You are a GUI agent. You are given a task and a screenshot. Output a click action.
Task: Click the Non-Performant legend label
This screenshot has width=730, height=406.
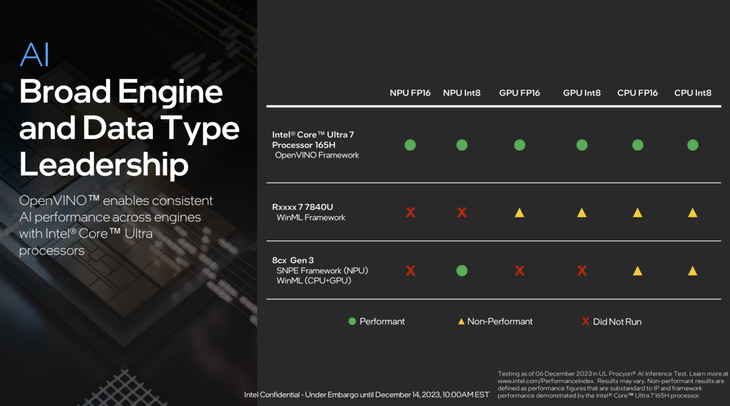point(500,321)
